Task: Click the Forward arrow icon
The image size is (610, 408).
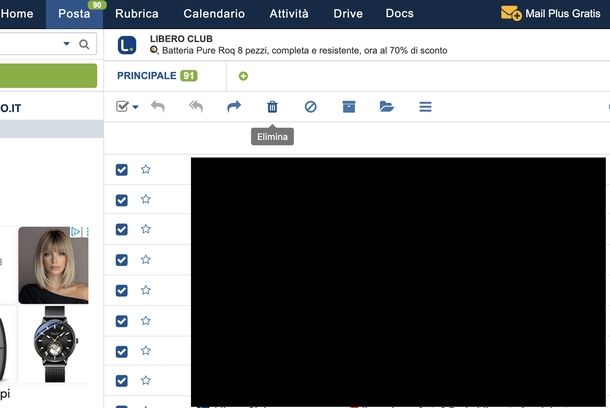Action: pyautogui.click(x=234, y=106)
